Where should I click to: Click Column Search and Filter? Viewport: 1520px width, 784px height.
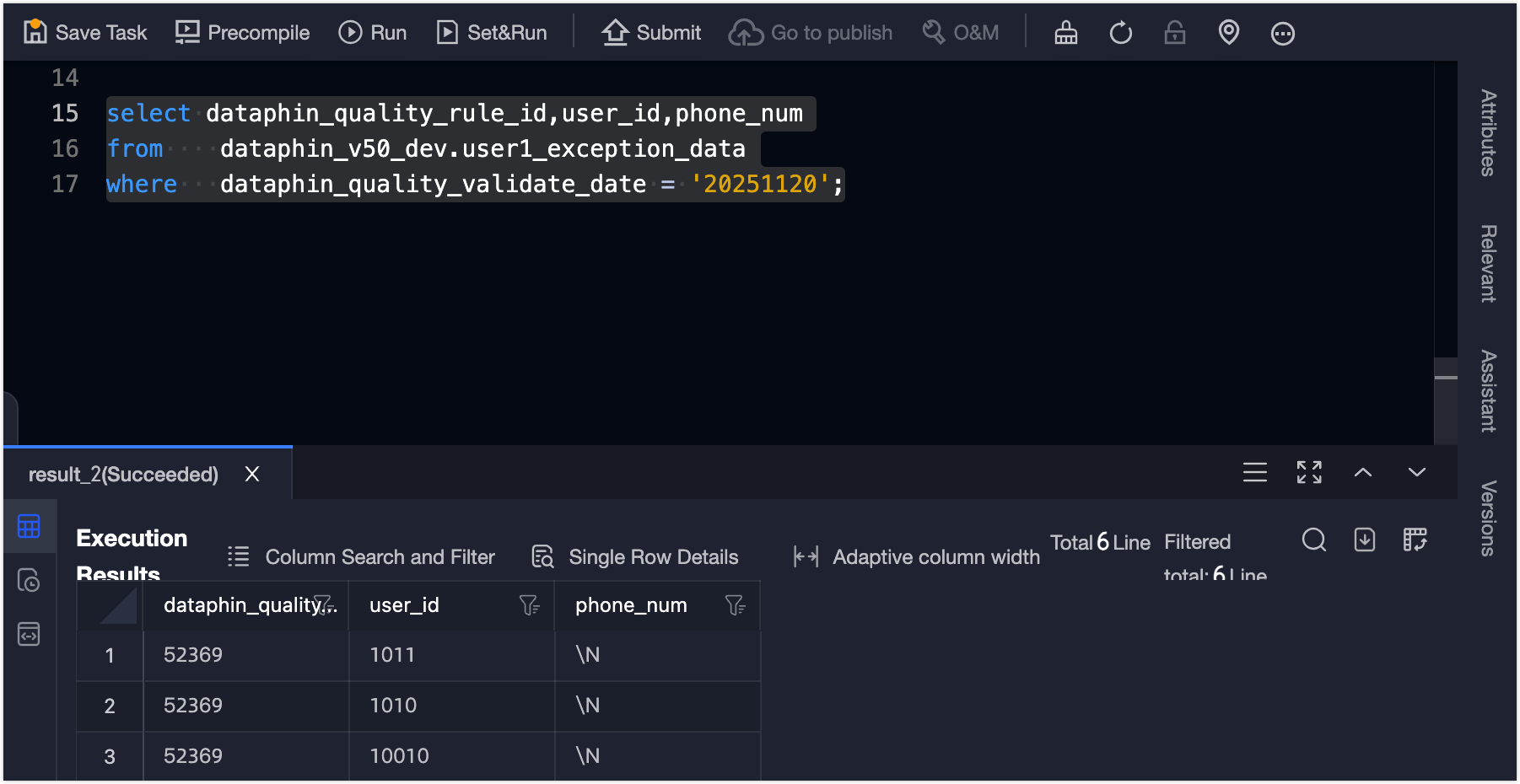tap(362, 557)
